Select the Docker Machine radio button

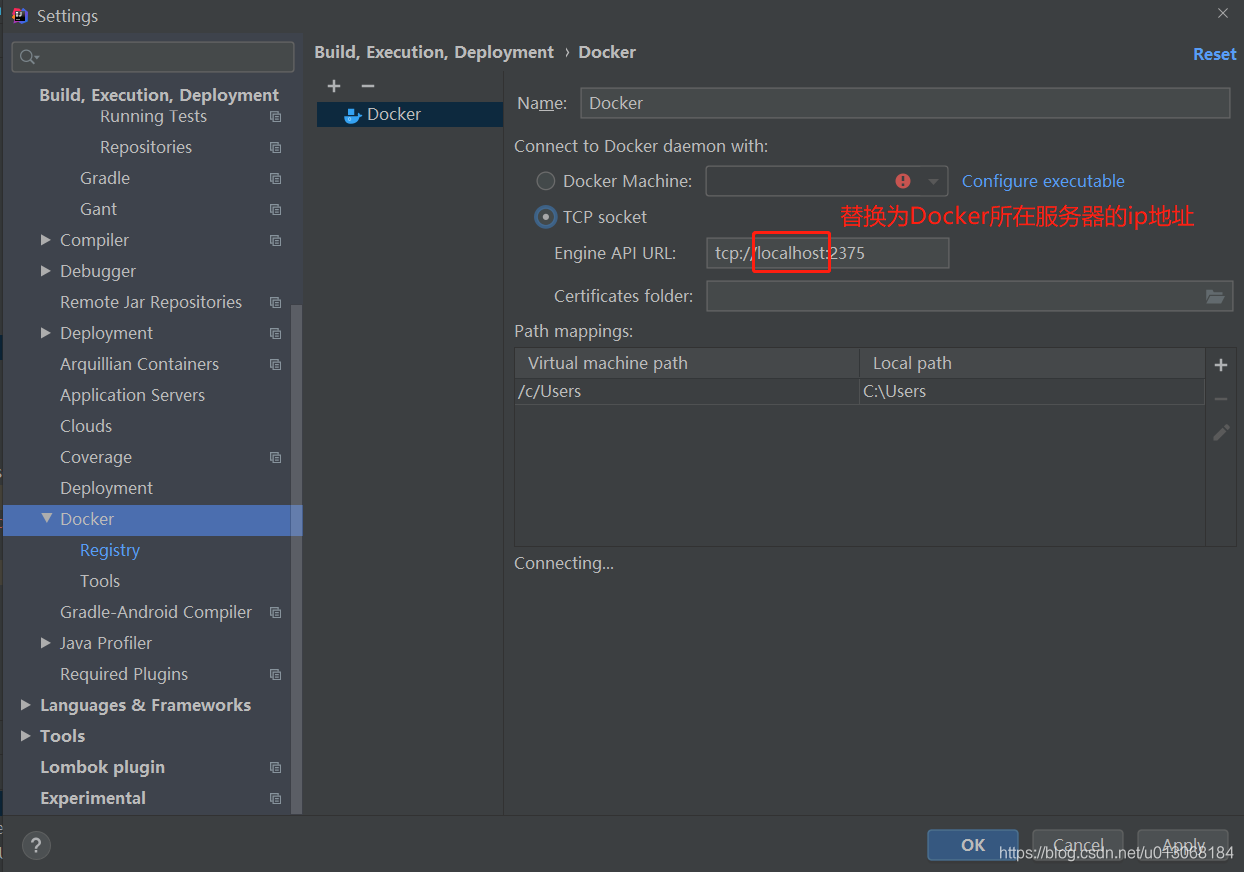(x=545, y=181)
